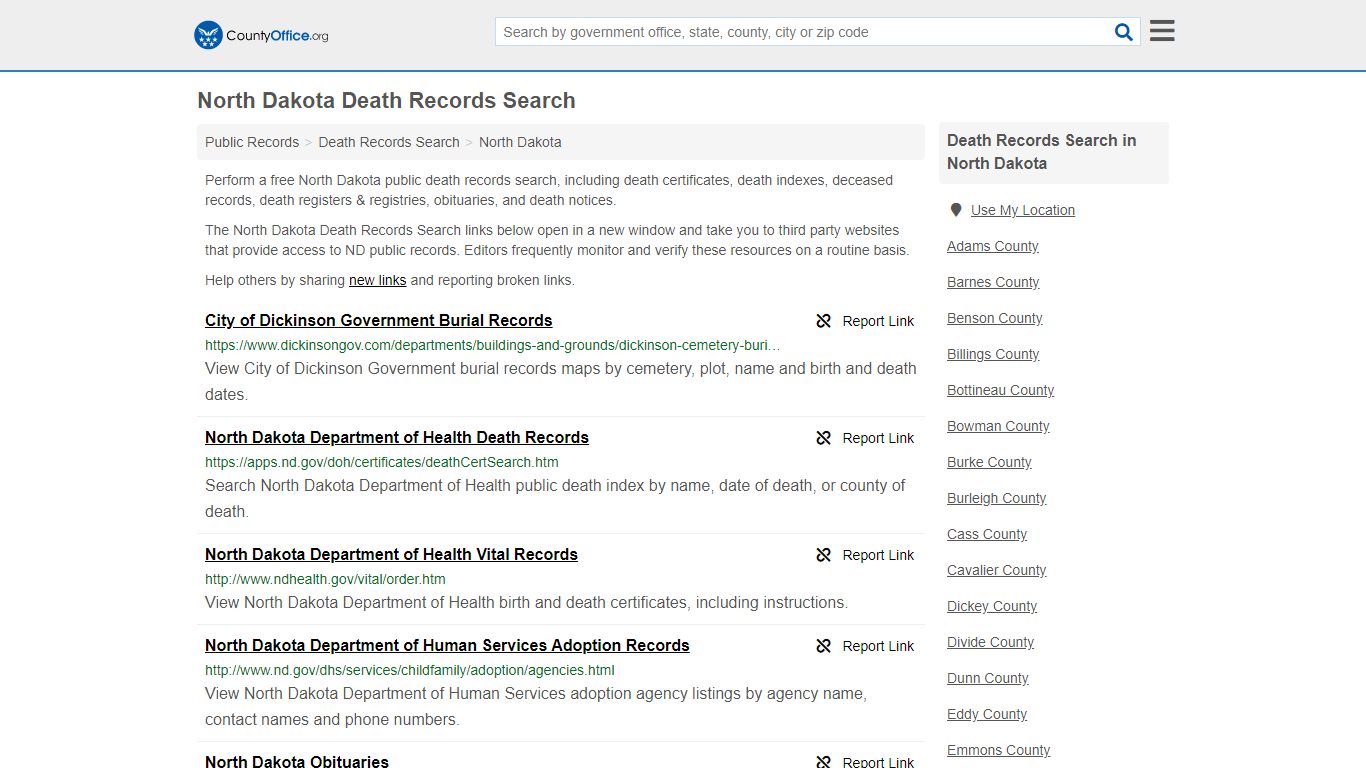
Task: Click 'View City of Dickinson Government burial records' description
Action: [561, 381]
